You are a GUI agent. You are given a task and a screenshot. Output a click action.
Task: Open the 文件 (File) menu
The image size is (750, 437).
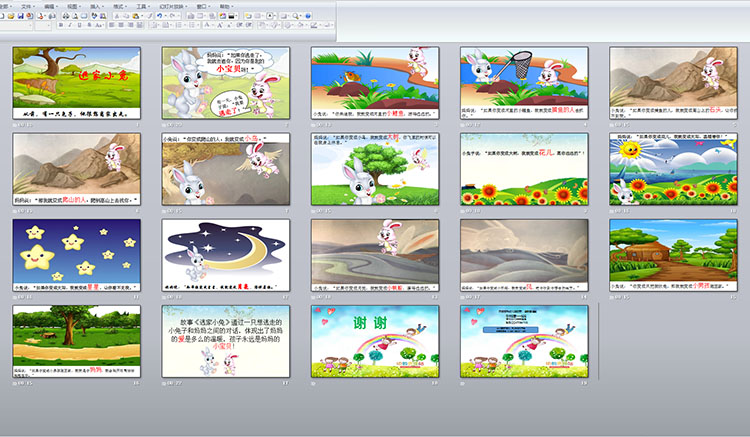26,7
